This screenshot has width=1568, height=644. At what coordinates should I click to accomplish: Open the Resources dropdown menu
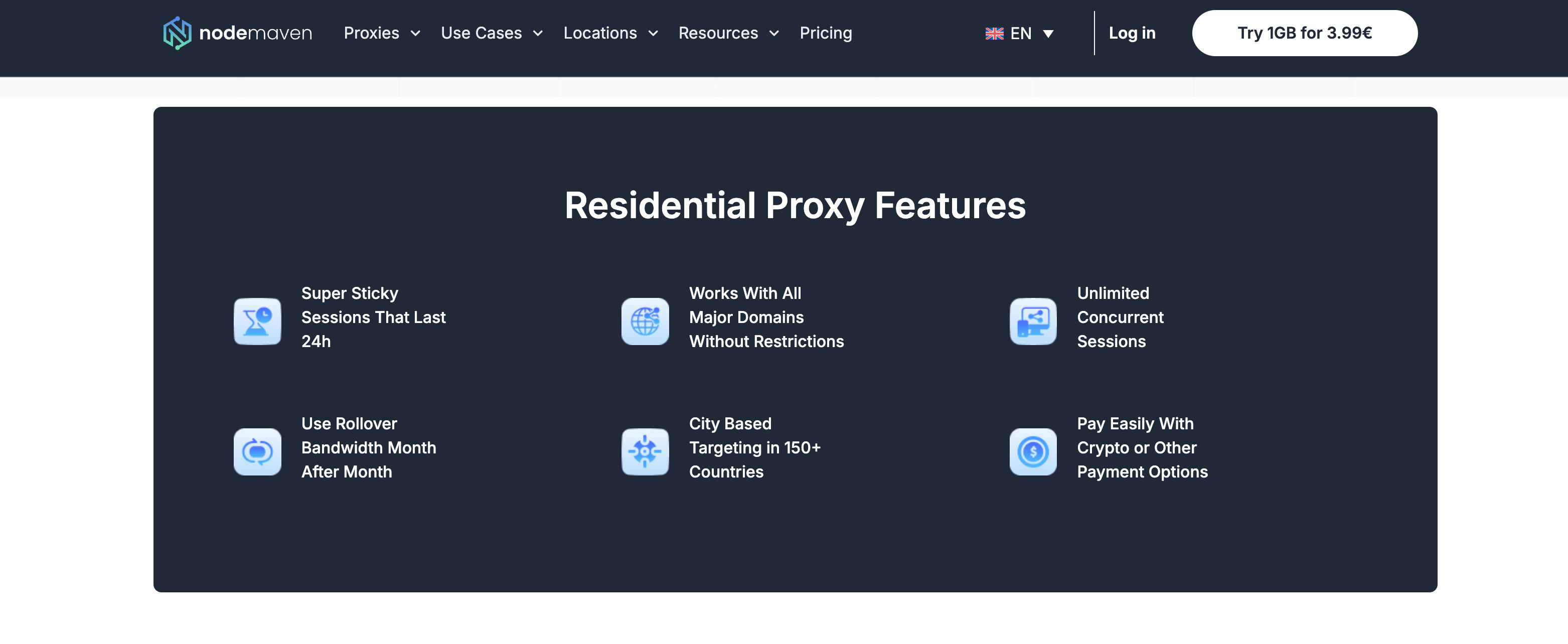pos(728,34)
